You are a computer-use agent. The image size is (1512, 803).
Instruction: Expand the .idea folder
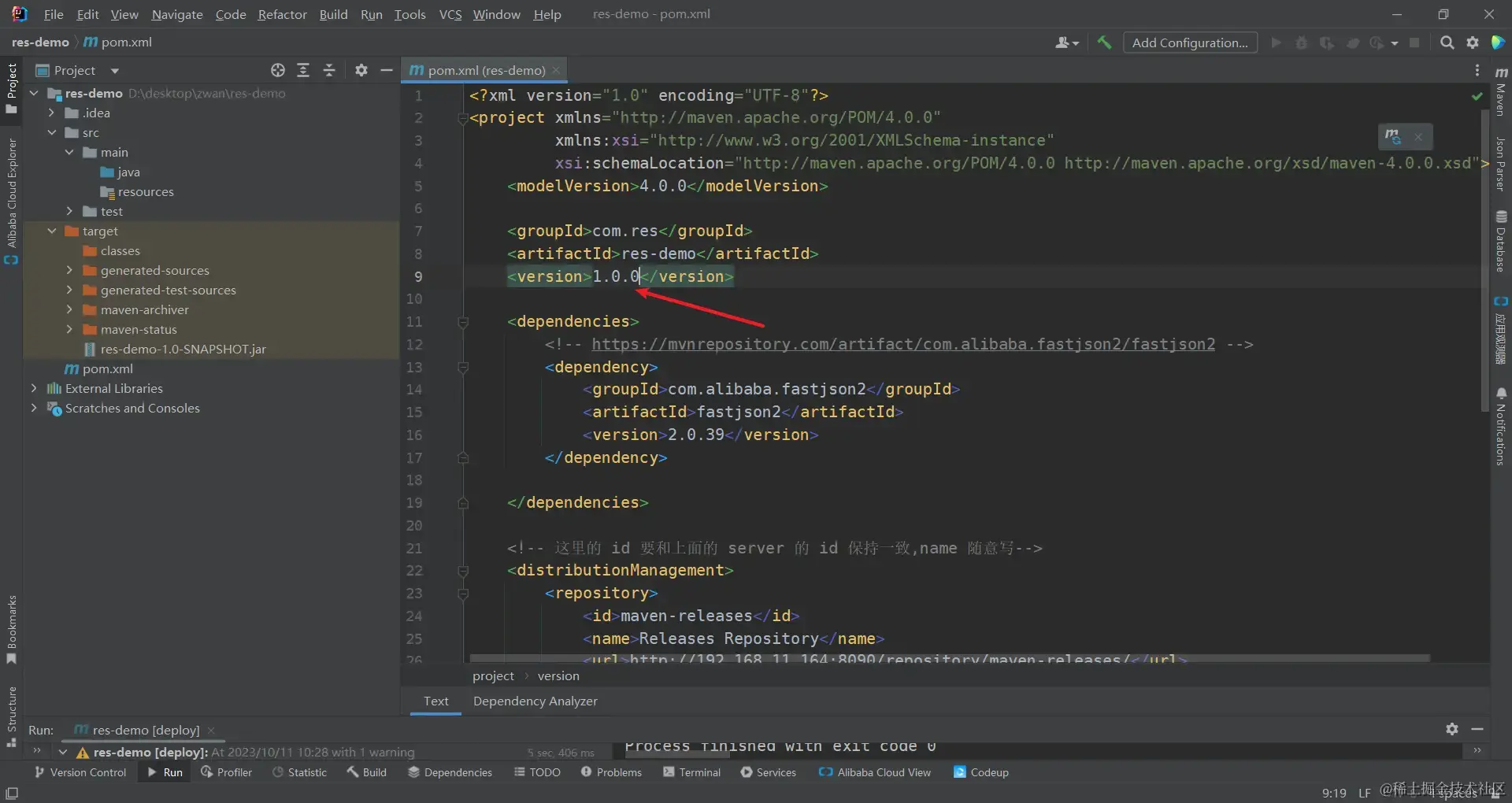[52, 113]
